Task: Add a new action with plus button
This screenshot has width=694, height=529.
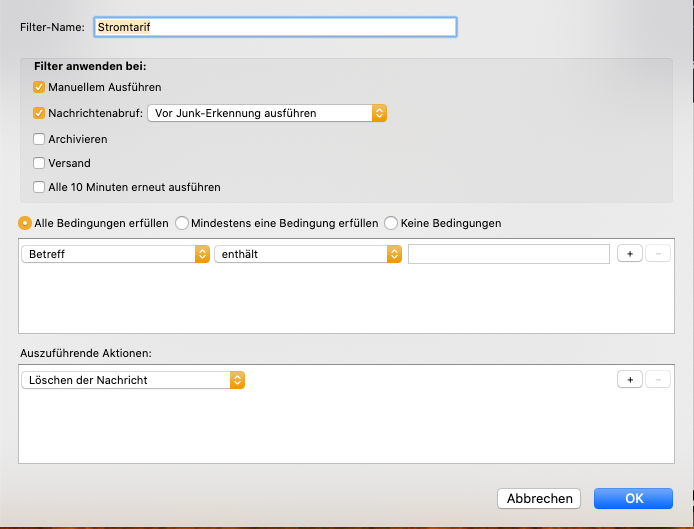Action: point(629,379)
